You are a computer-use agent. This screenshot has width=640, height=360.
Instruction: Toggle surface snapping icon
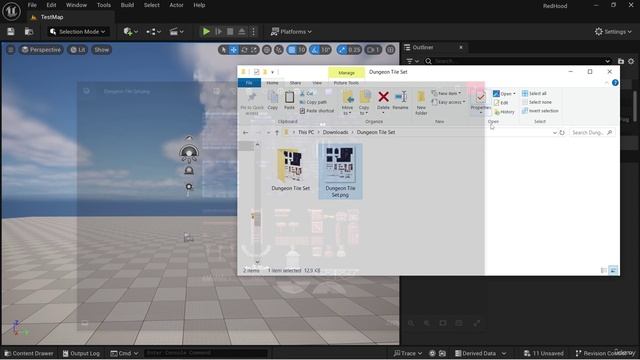point(279,50)
